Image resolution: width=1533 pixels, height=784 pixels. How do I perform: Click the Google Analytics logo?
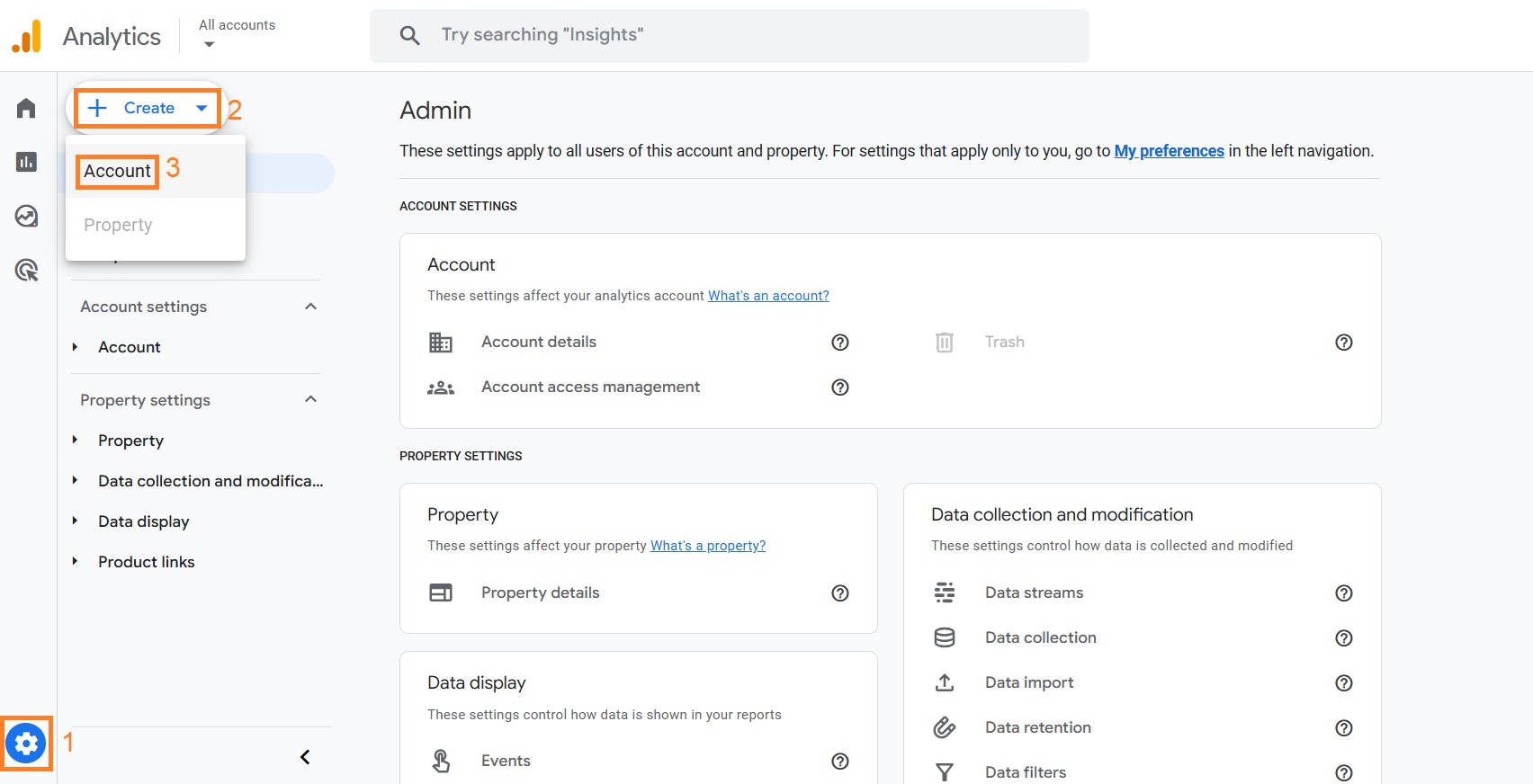point(27,36)
